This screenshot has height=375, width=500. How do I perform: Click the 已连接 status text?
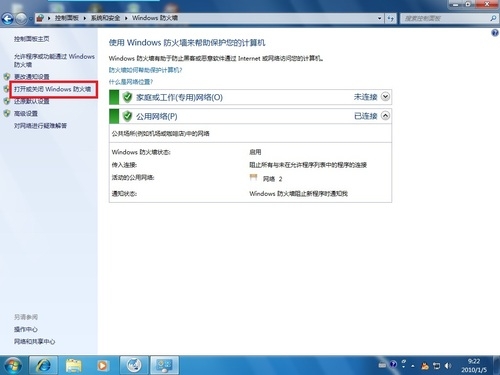[x=365, y=116]
